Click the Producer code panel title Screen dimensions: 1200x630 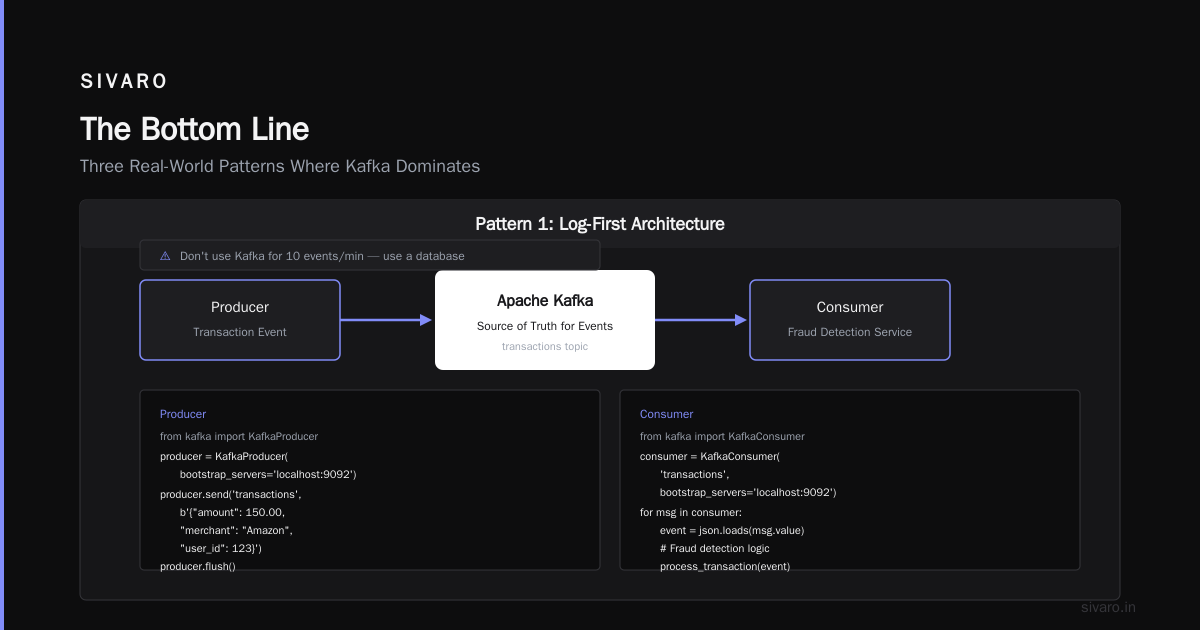(183, 414)
